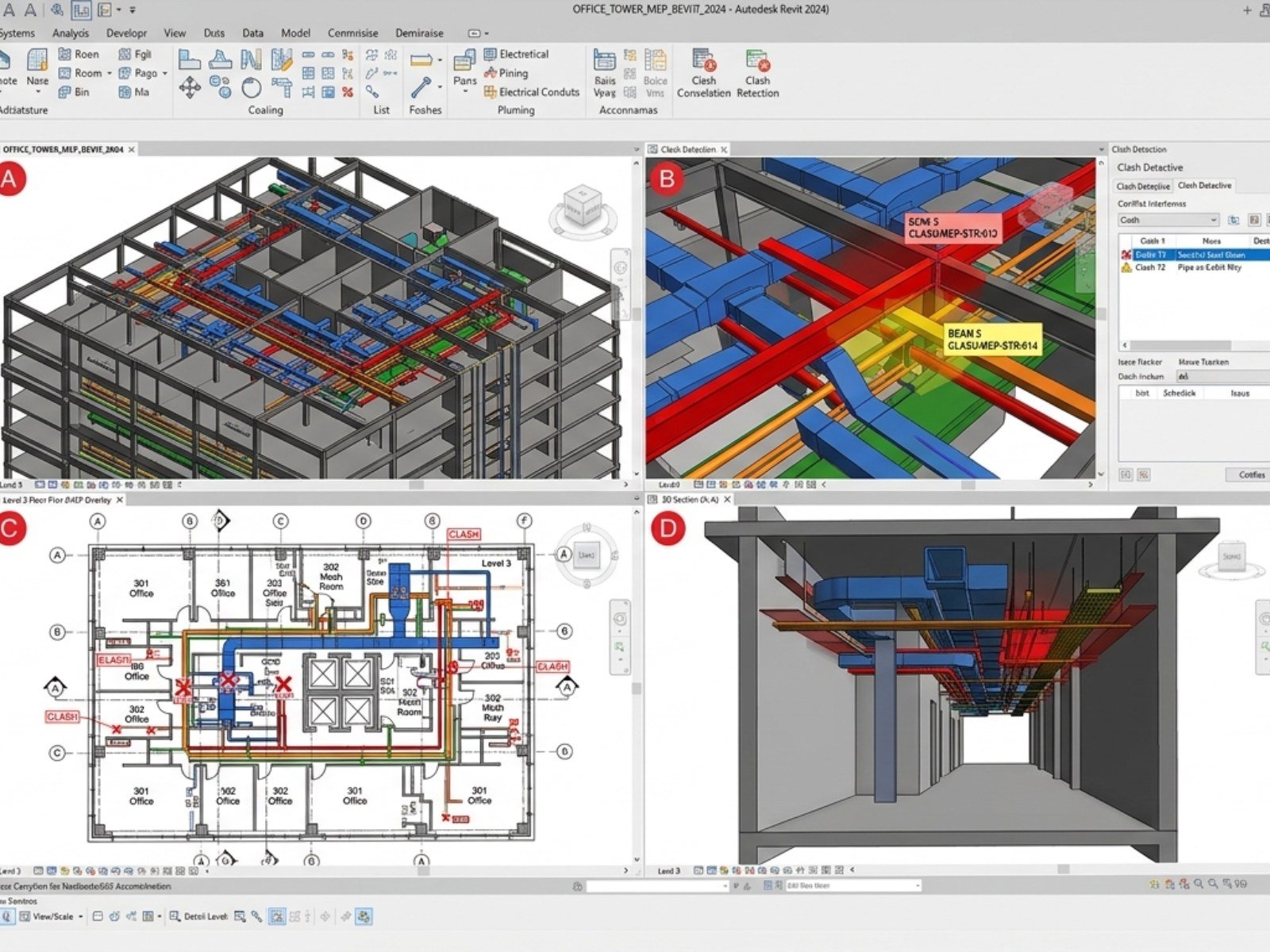Viewport: 1270px width, 952px height.
Task: Select the highlighted first clash row
Action: 1194,255
